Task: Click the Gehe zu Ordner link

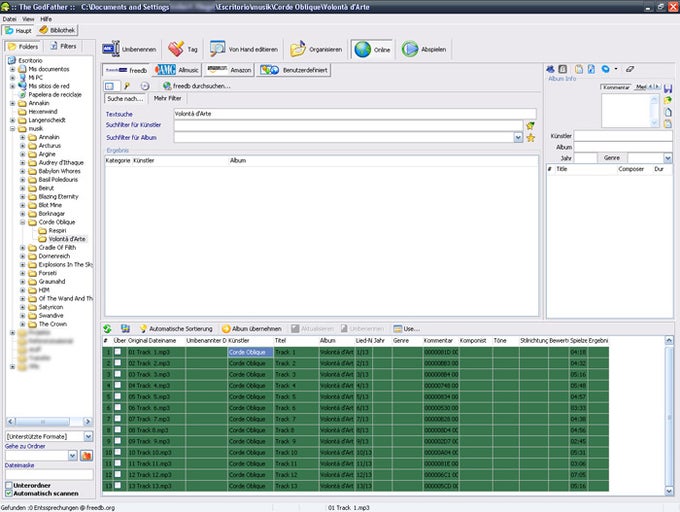Action: click(25, 446)
